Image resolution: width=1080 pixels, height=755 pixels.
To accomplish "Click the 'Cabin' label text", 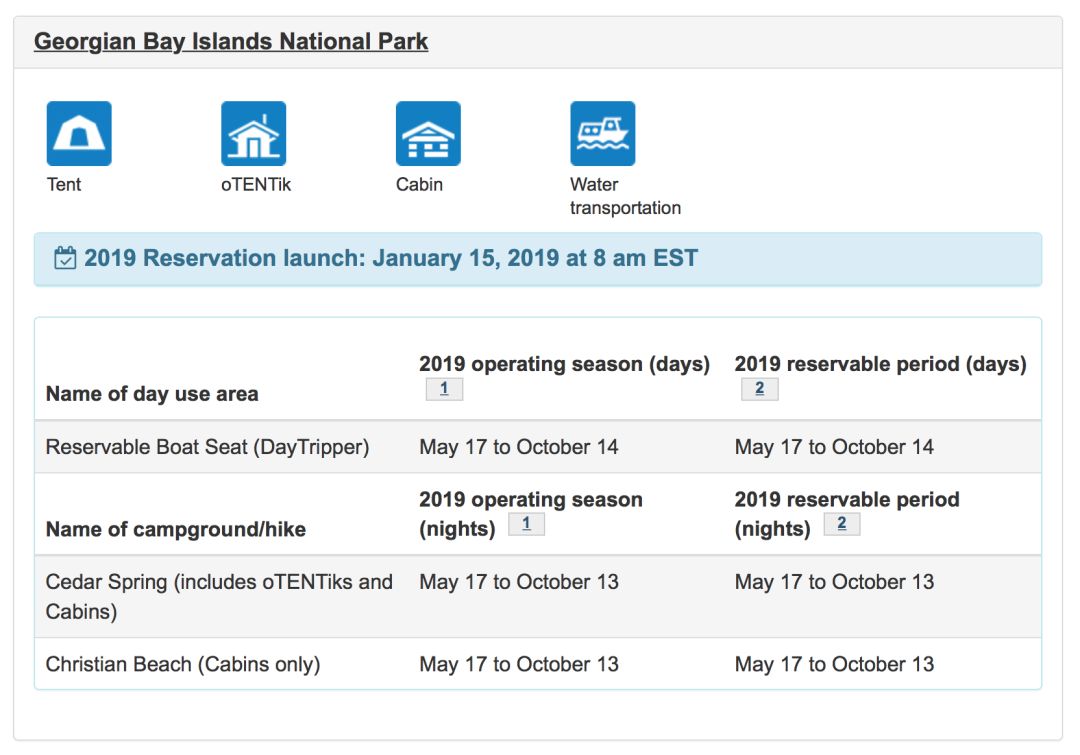I will [x=419, y=185].
